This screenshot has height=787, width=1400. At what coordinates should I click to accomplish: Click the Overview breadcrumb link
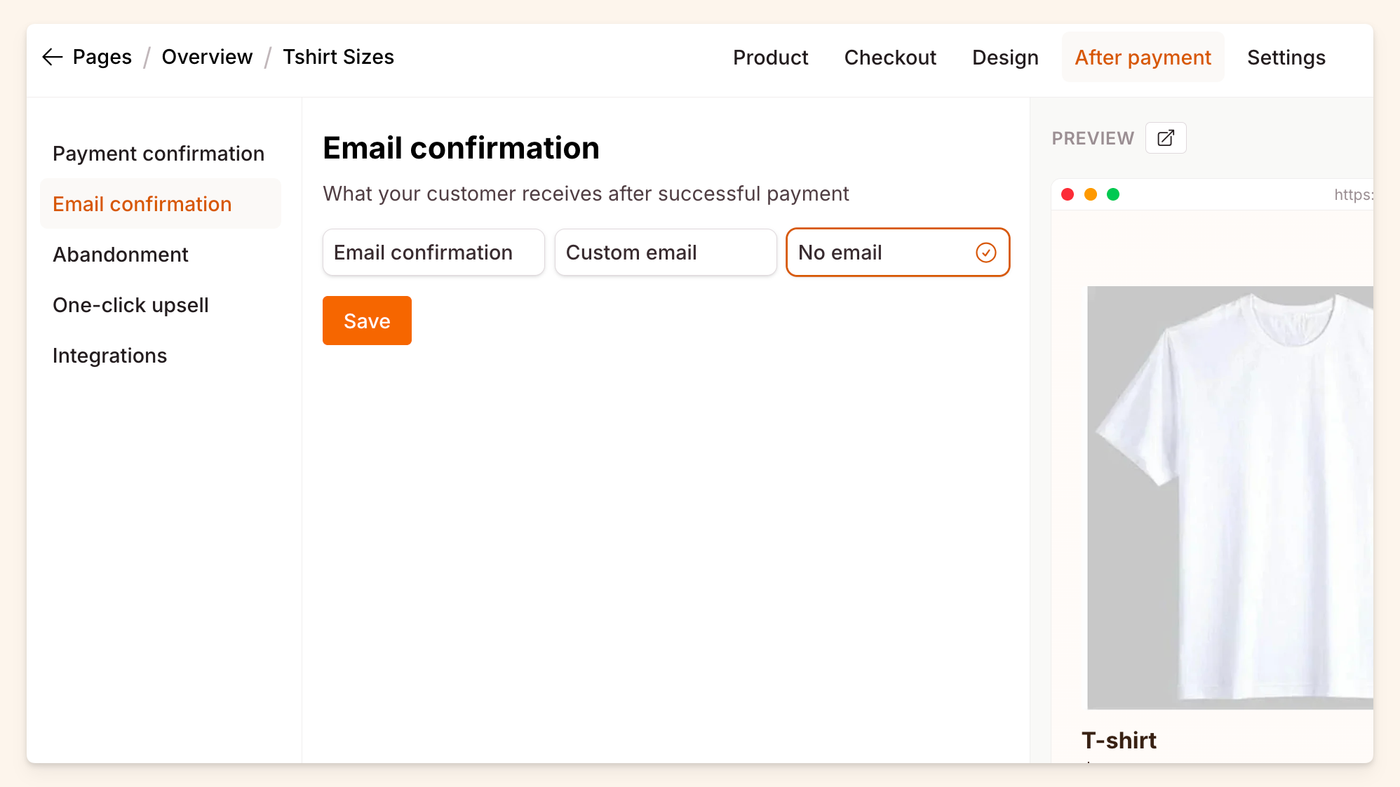(207, 57)
